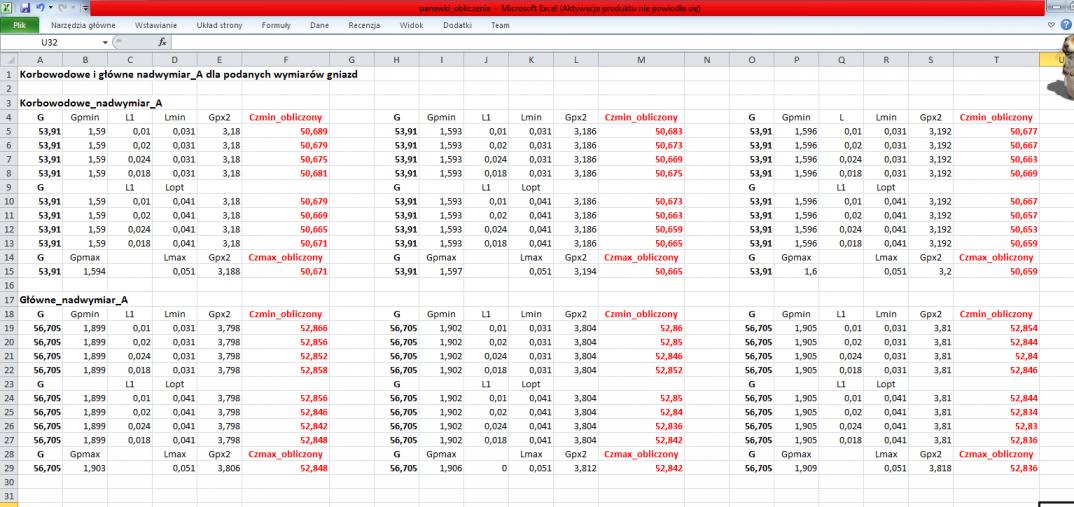1074x507 pixels.
Task: Switch to the Narzędzia główne tab
Action: (x=82, y=25)
